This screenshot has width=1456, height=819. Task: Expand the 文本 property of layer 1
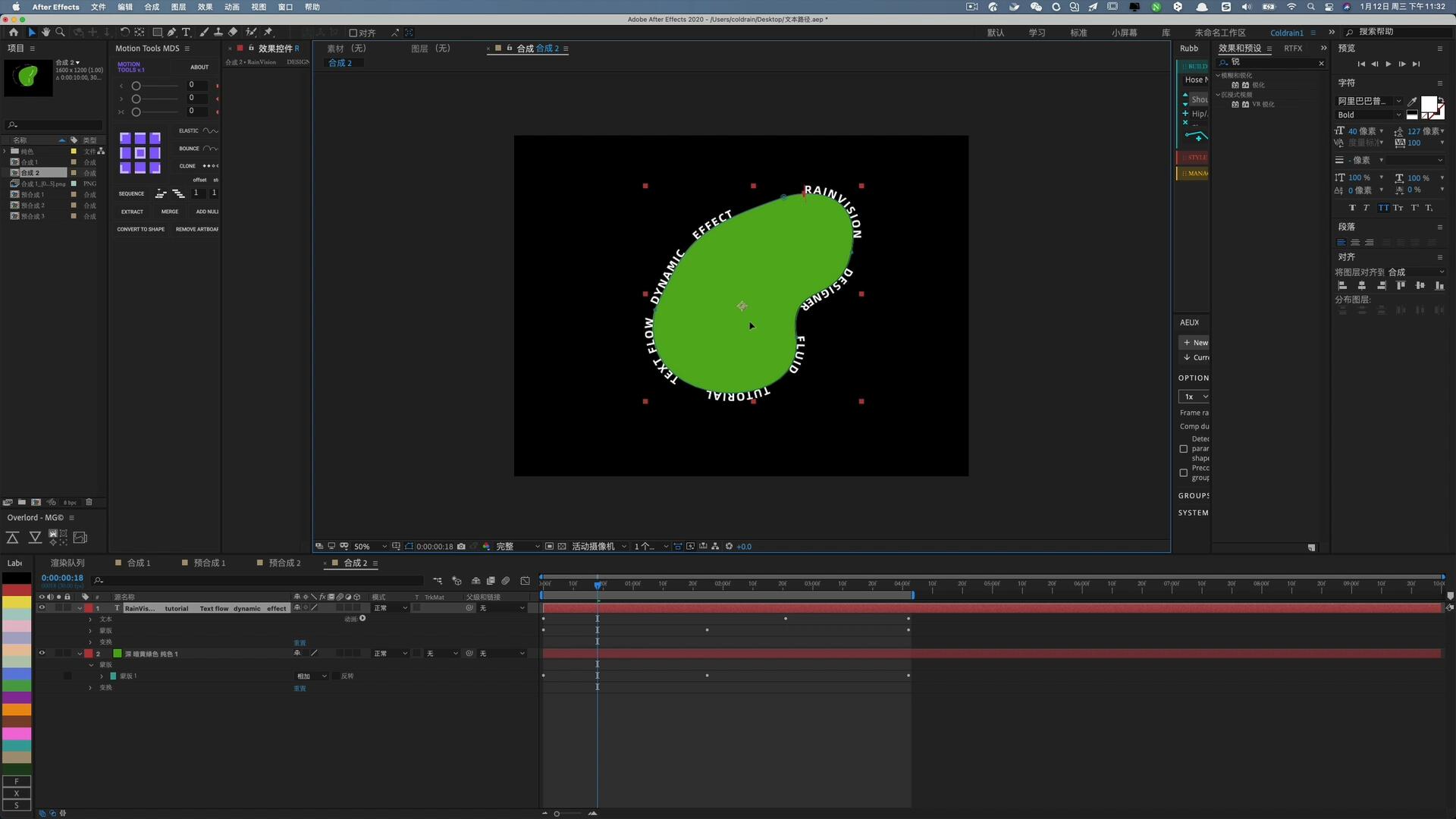coord(90,620)
